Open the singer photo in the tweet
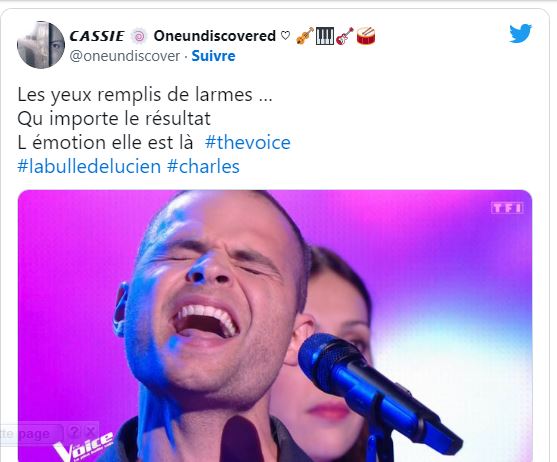 tap(275, 326)
